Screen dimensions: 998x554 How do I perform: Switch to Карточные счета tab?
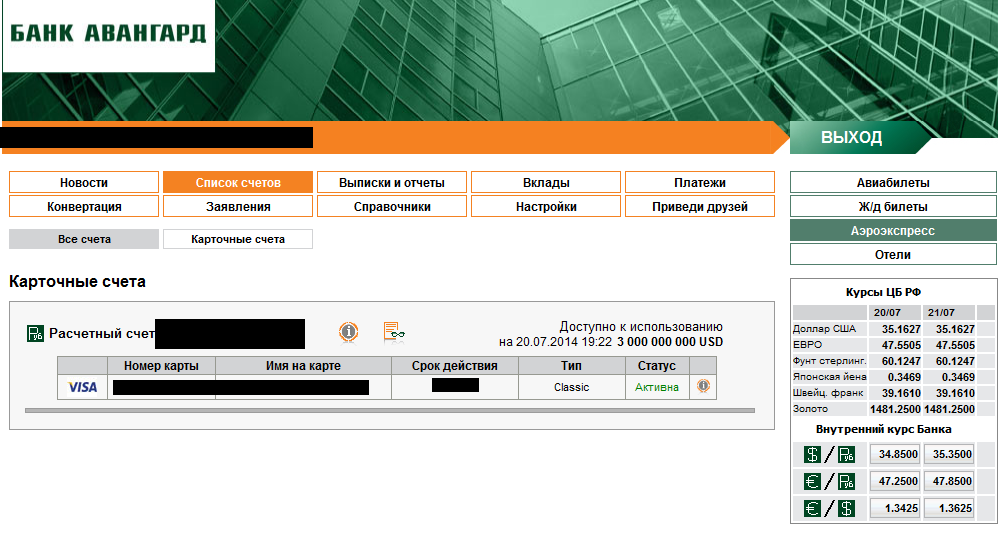238,239
